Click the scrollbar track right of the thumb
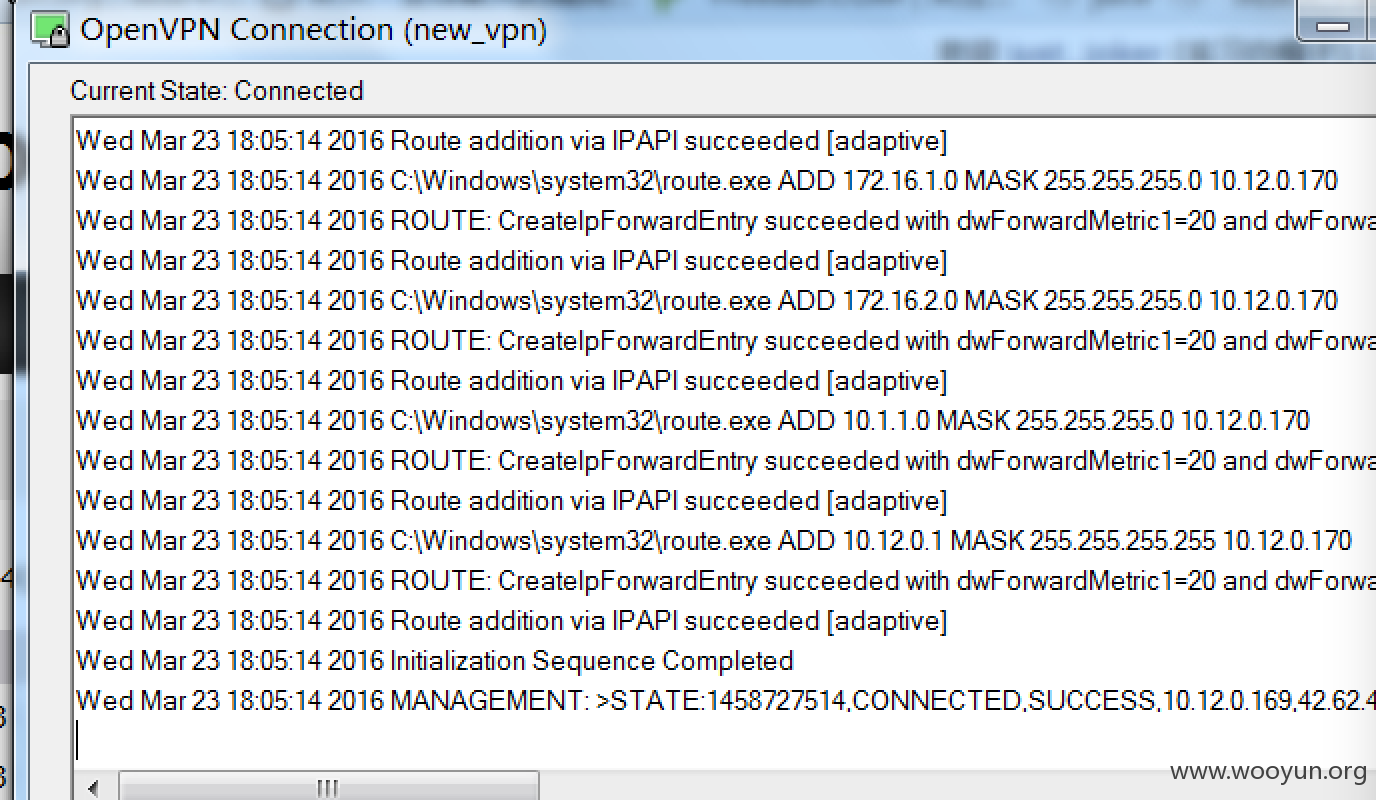The image size is (1376, 800). click(x=955, y=787)
